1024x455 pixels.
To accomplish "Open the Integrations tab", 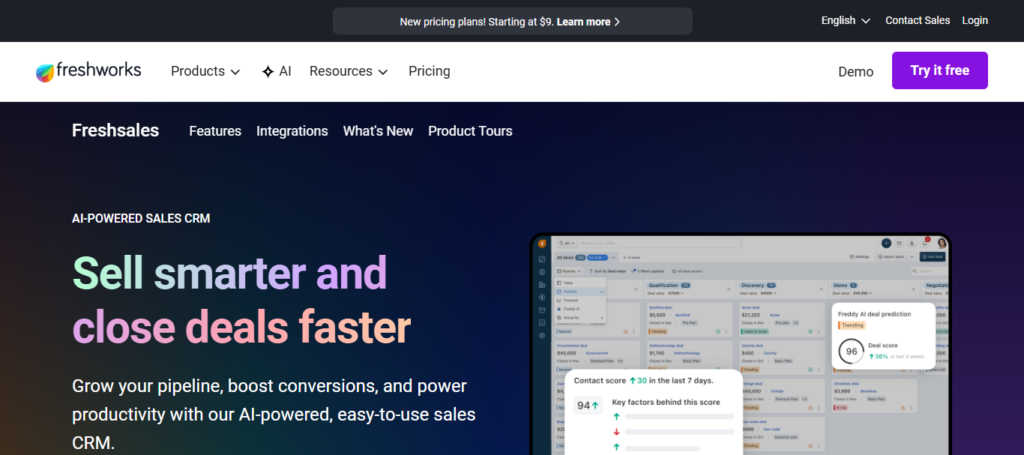I will pyautogui.click(x=292, y=131).
